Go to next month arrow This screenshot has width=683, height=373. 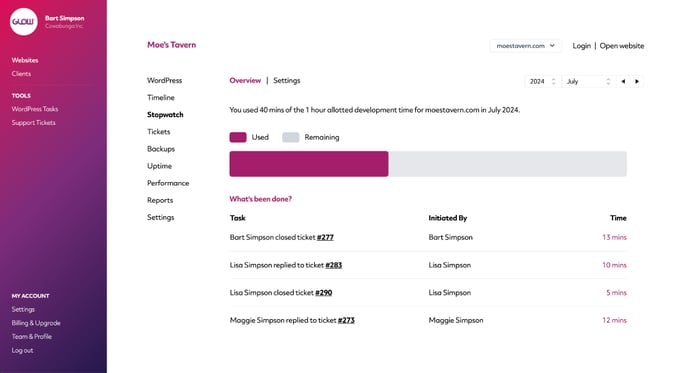(x=637, y=81)
